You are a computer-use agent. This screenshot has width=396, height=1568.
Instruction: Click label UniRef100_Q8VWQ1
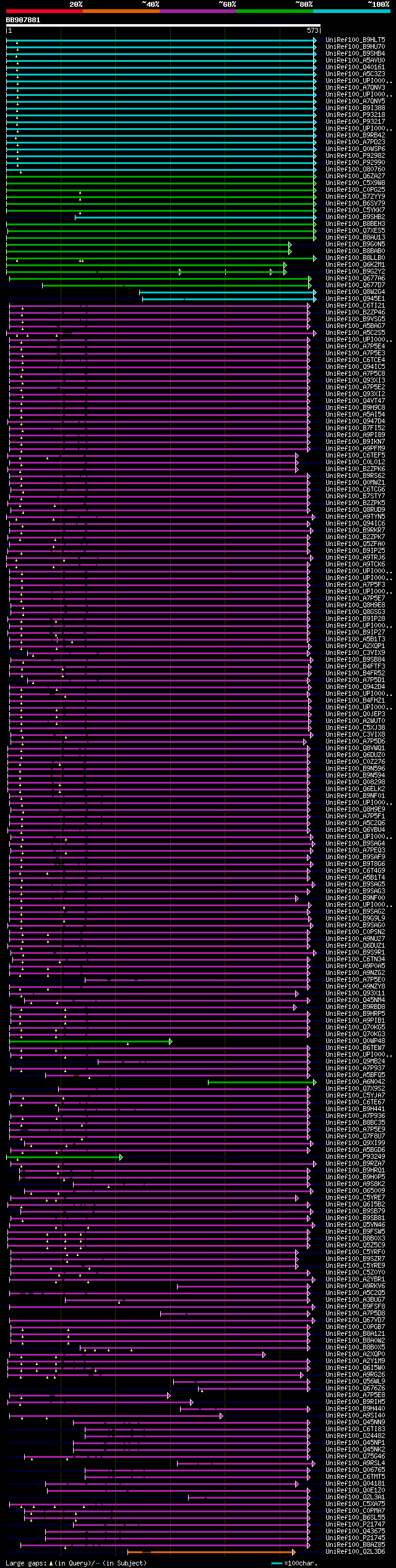point(355,748)
